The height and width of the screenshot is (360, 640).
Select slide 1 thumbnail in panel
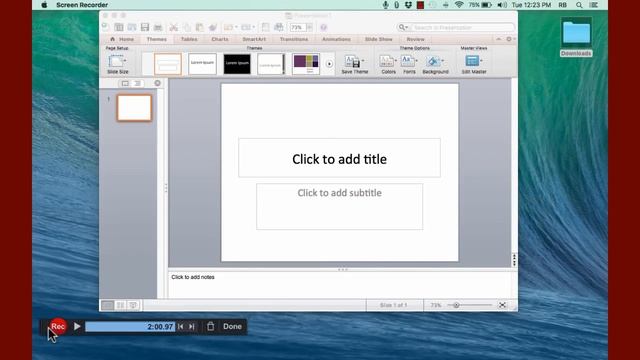(x=134, y=108)
